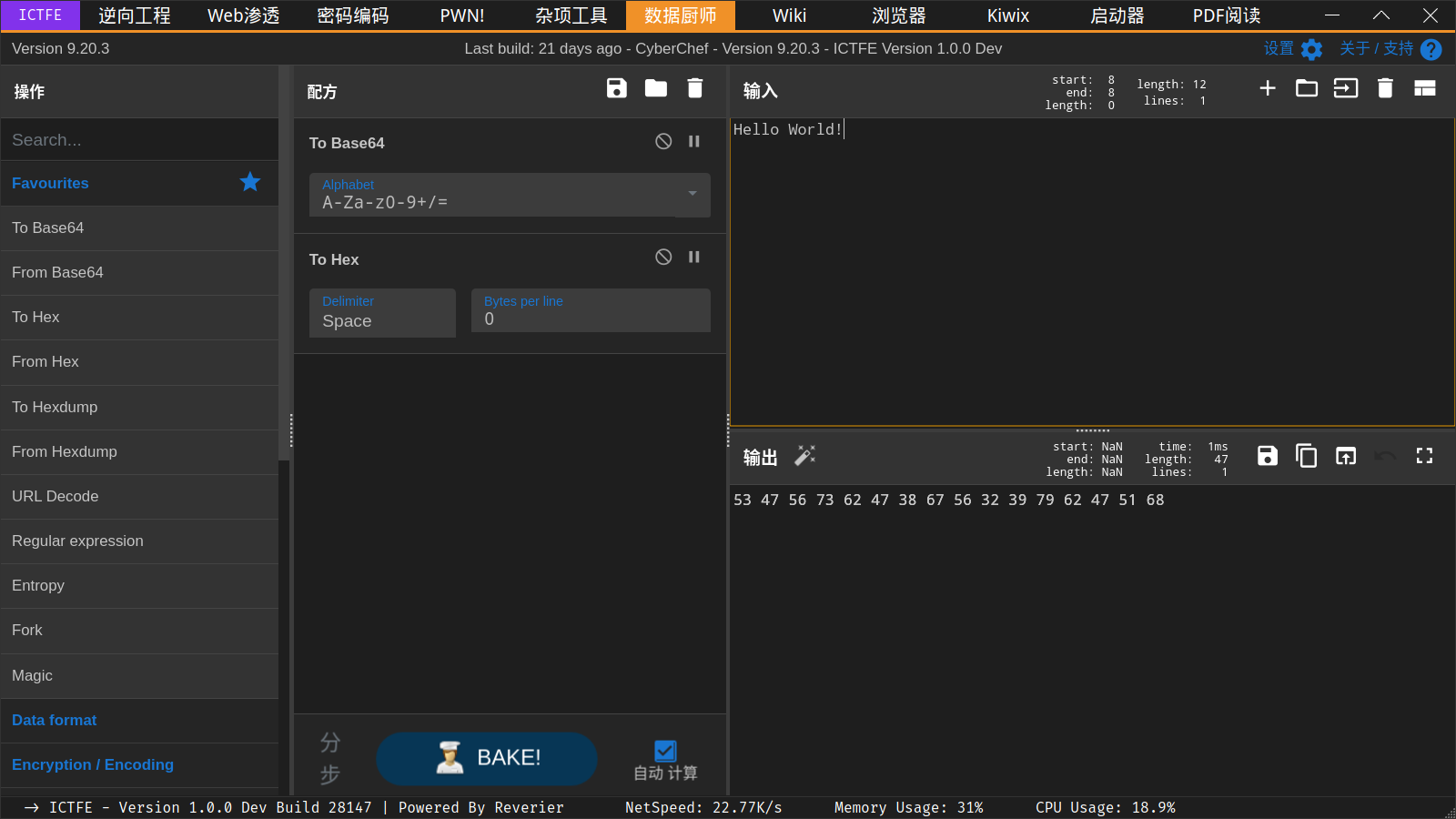Viewport: 1456px width, 819px height.
Task: Open the 浏览器 tab
Action: coord(899,15)
